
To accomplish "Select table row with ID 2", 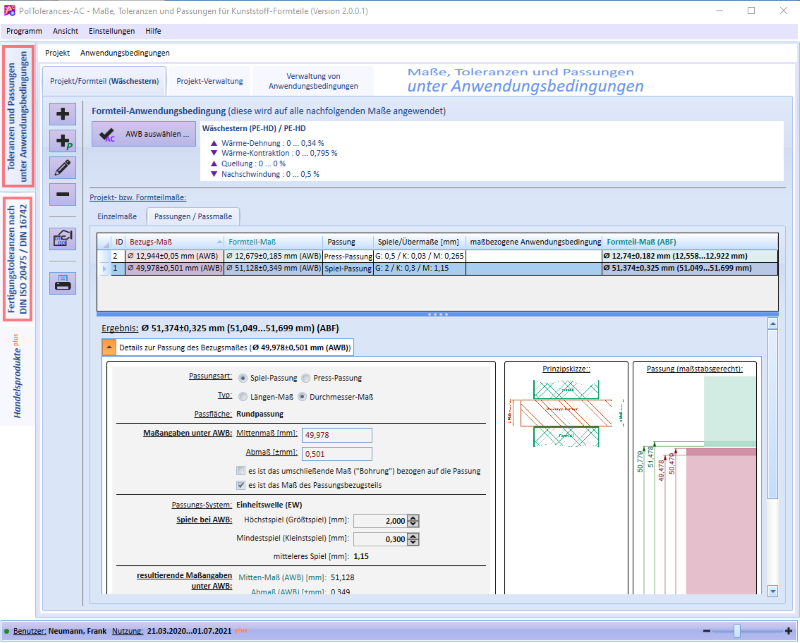I will point(437,256).
